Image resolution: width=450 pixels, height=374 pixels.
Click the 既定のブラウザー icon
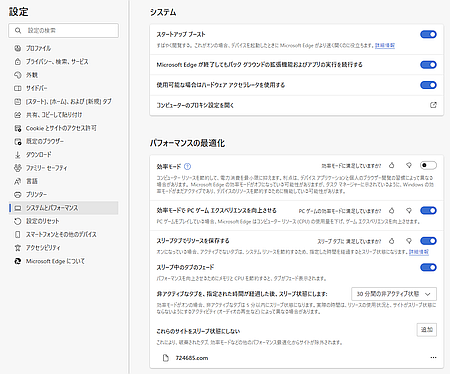pos(18,142)
